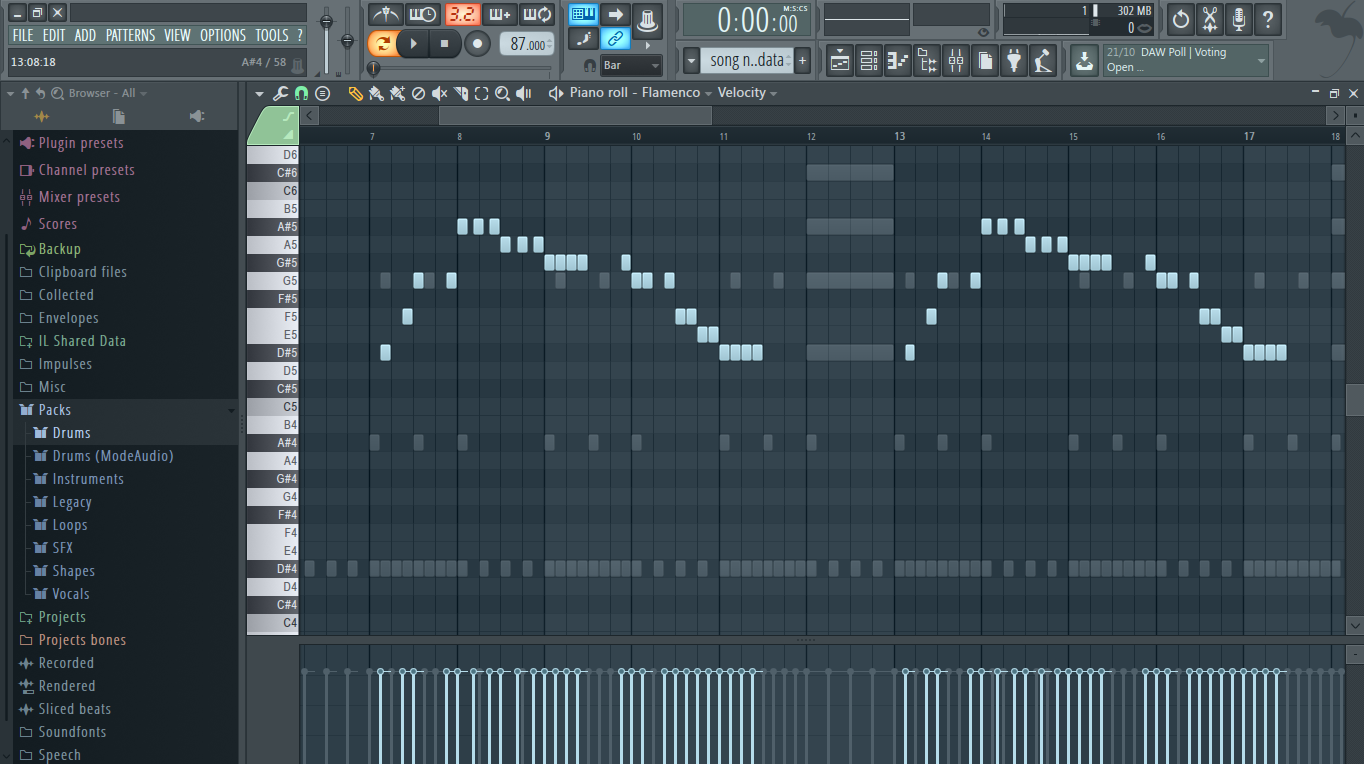Click the song position slider

[x=461, y=68]
